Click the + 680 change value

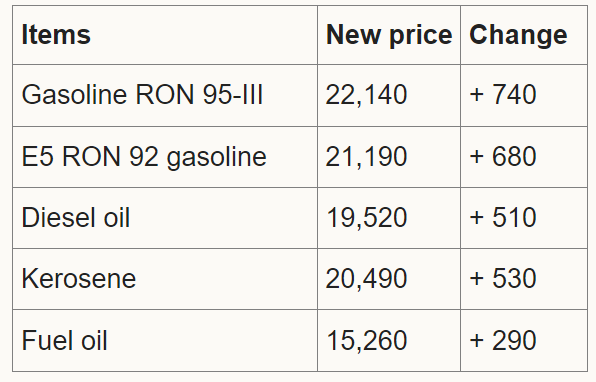coord(503,157)
